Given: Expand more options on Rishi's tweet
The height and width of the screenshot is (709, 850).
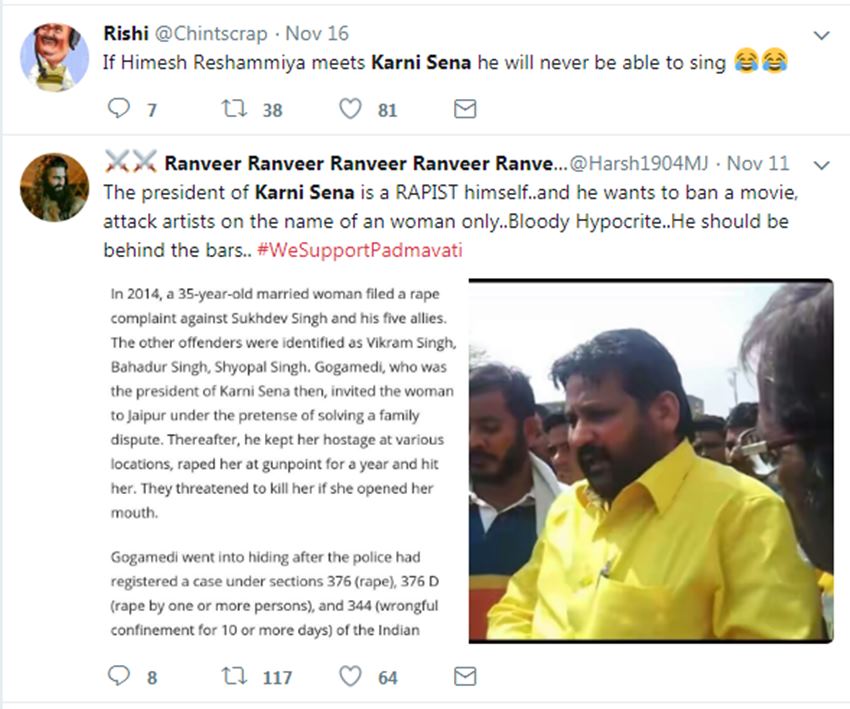Looking at the screenshot, I should pyautogui.click(x=821, y=36).
